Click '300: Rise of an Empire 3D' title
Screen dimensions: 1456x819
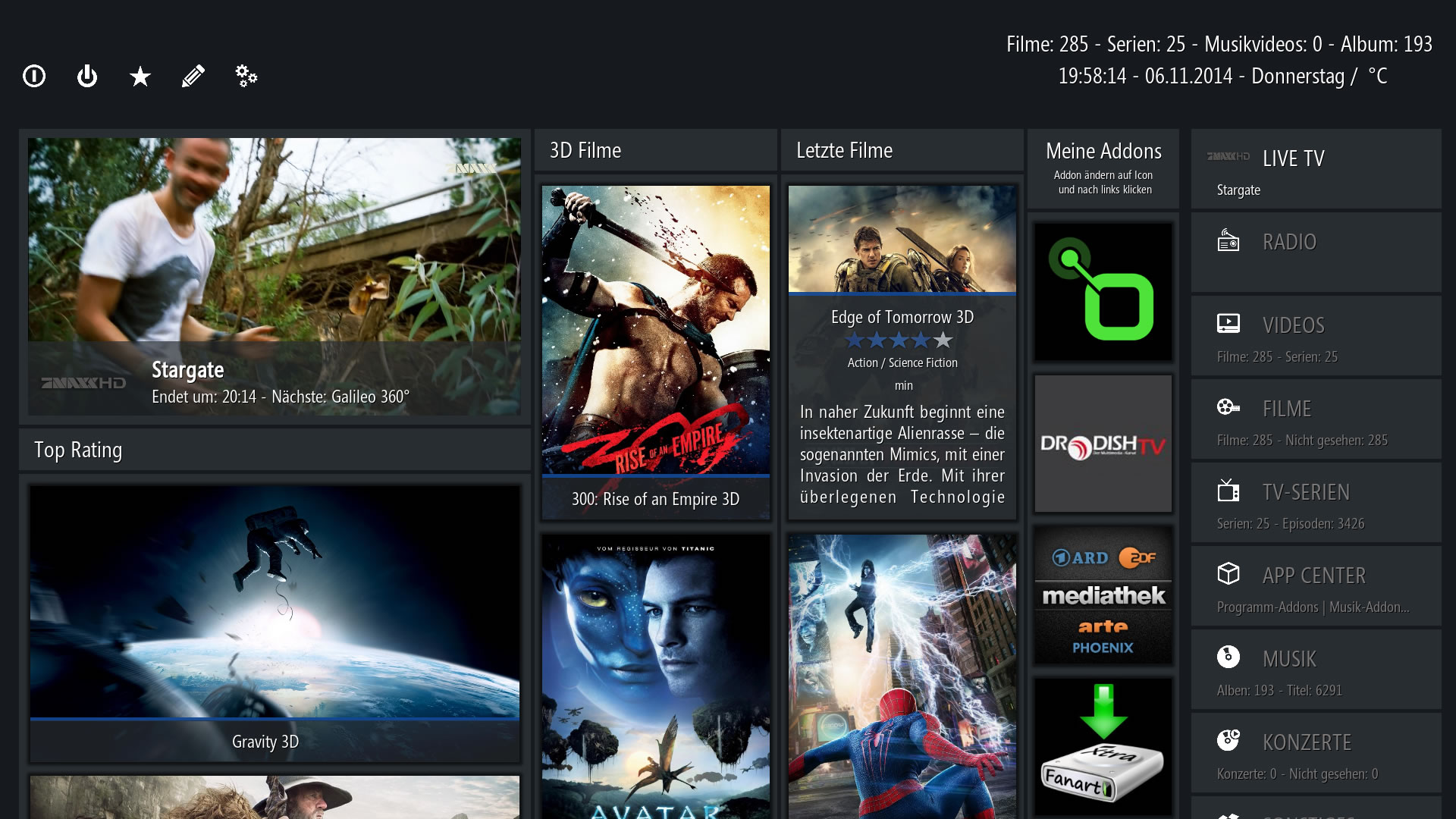[656, 499]
